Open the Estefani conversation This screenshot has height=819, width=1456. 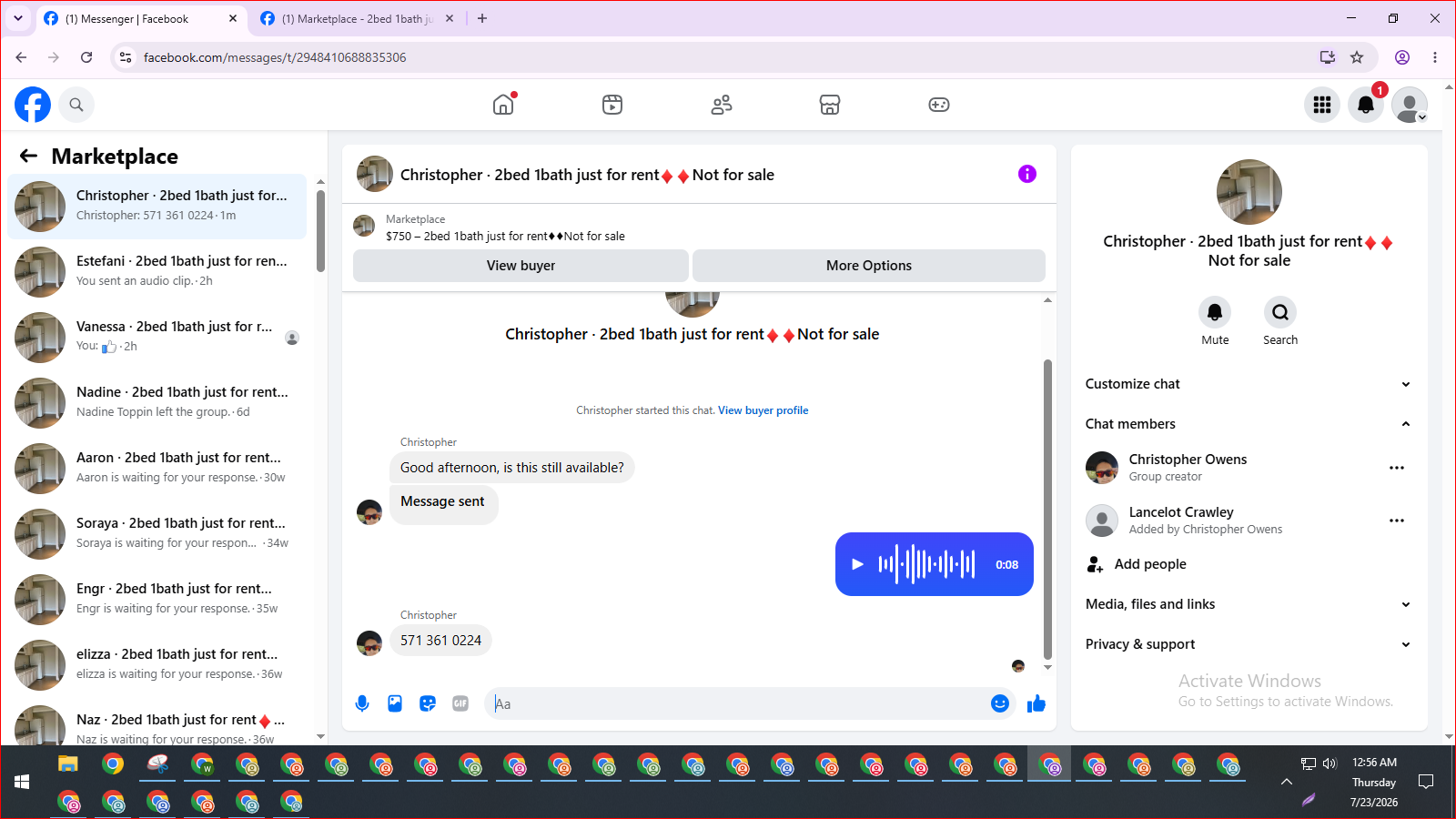[x=157, y=272]
